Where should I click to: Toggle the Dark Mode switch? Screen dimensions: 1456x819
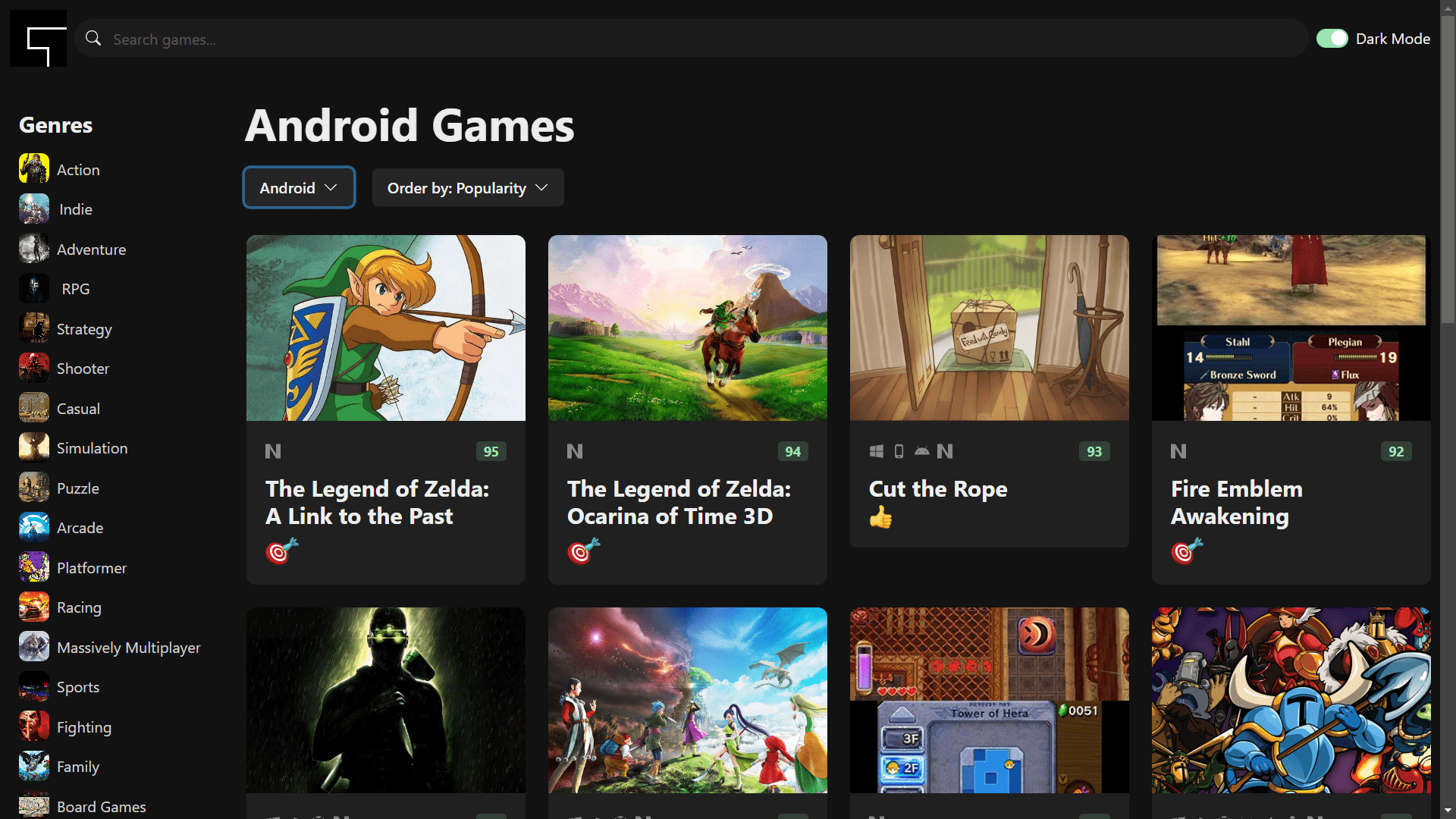point(1332,39)
